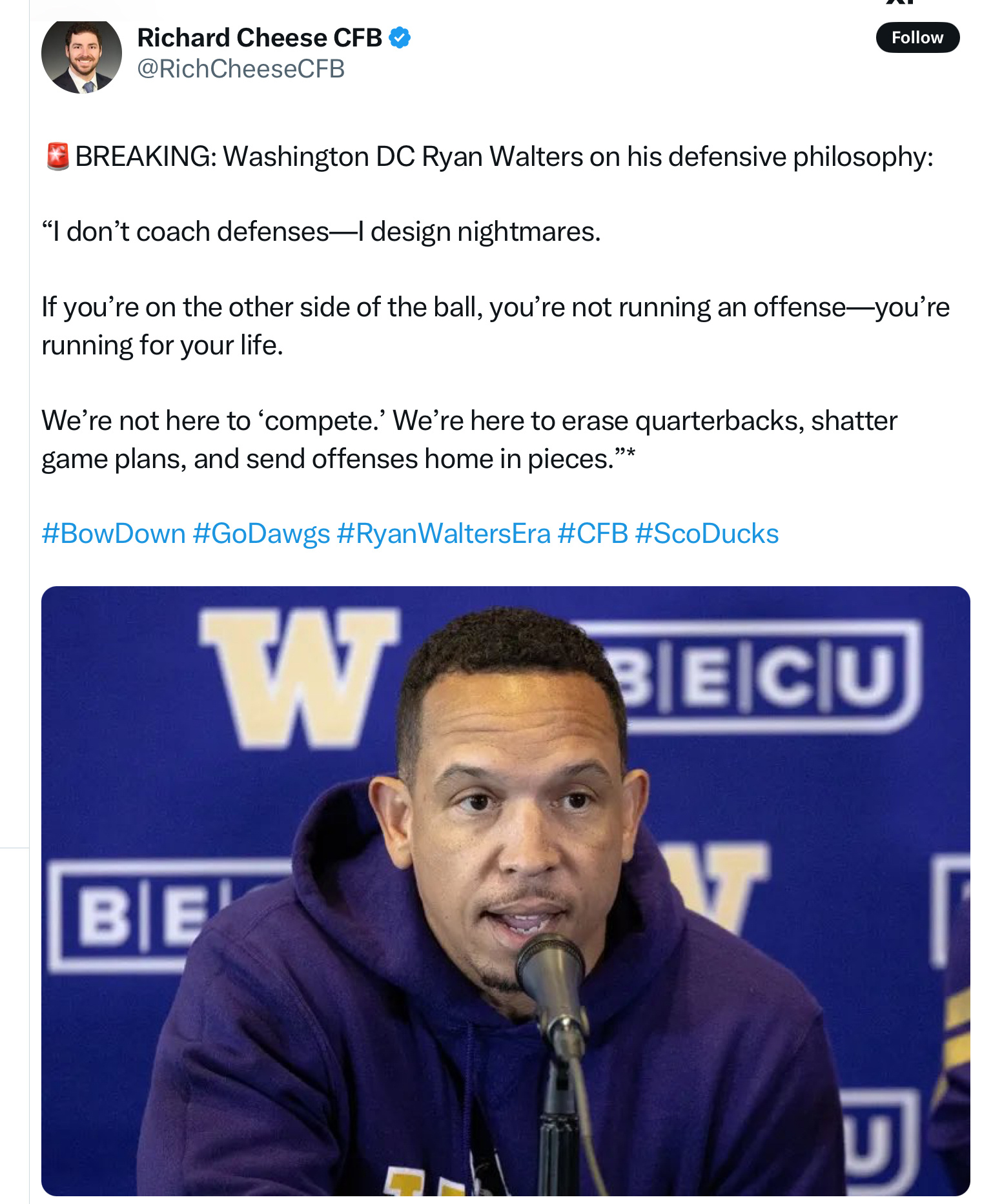The height and width of the screenshot is (1204, 982).
Task: Follow the Richard Cheese CFB account
Action: [917, 37]
